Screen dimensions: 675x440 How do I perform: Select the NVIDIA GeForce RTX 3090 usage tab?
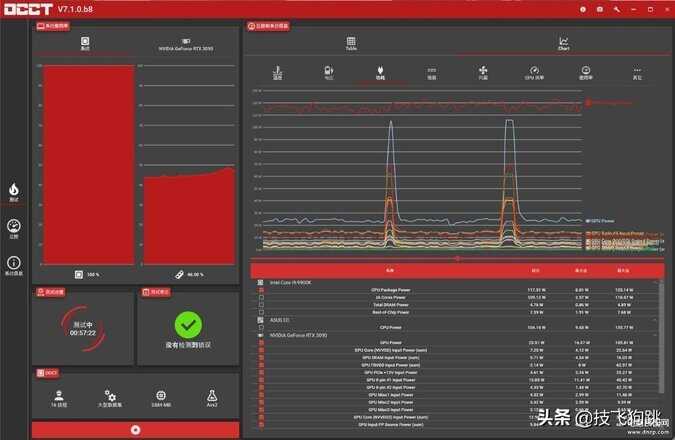point(186,45)
